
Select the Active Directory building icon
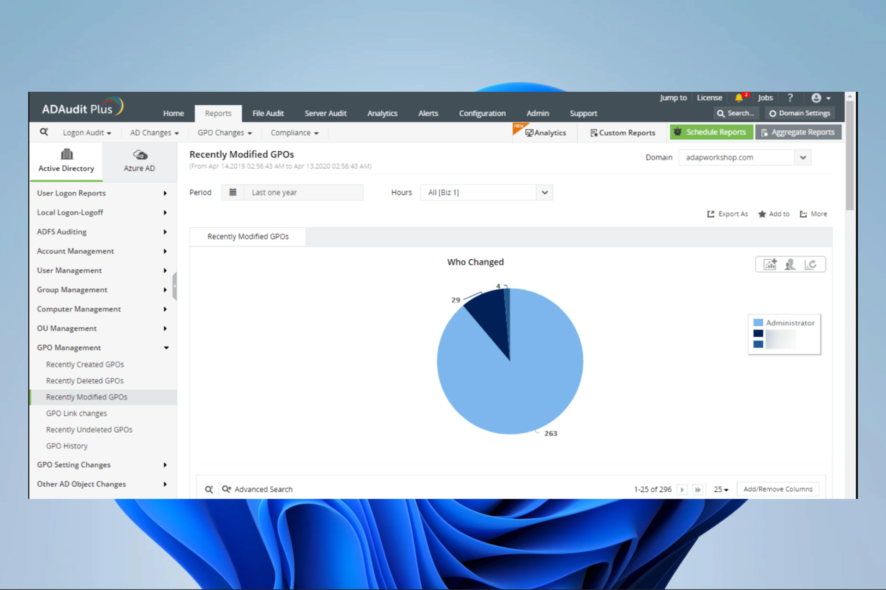click(67, 154)
